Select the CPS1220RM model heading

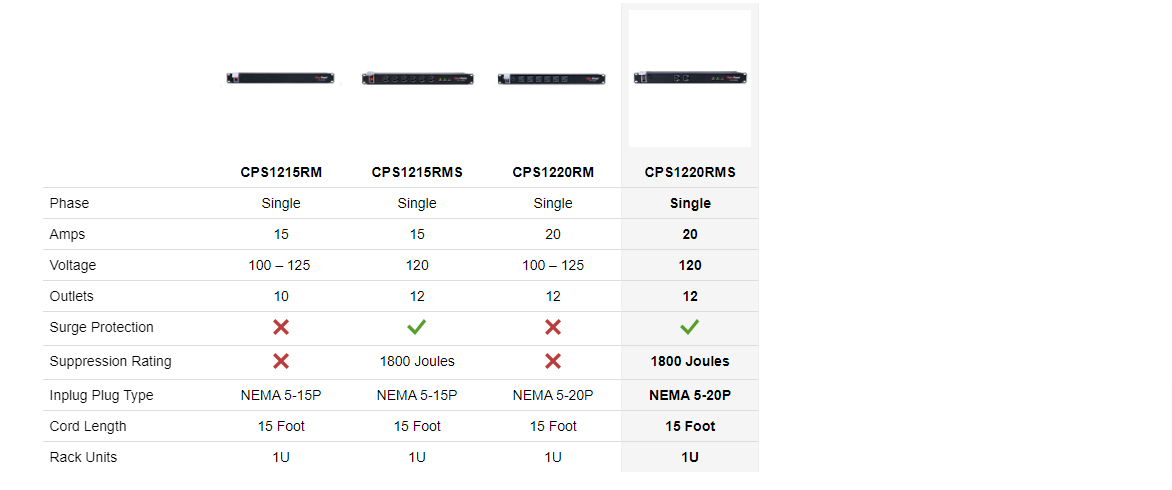(x=553, y=172)
